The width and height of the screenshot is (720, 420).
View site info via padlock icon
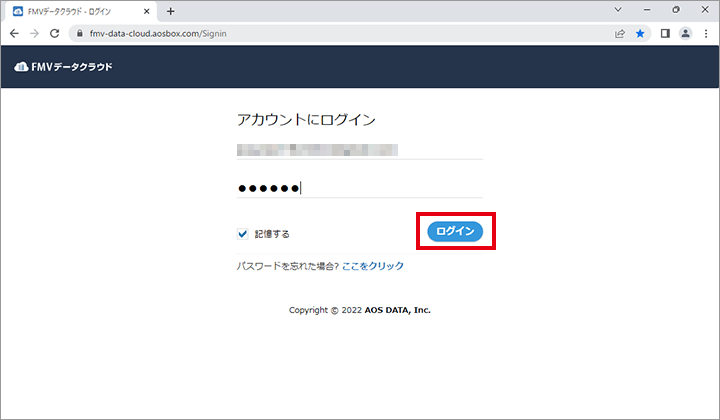tap(81, 33)
